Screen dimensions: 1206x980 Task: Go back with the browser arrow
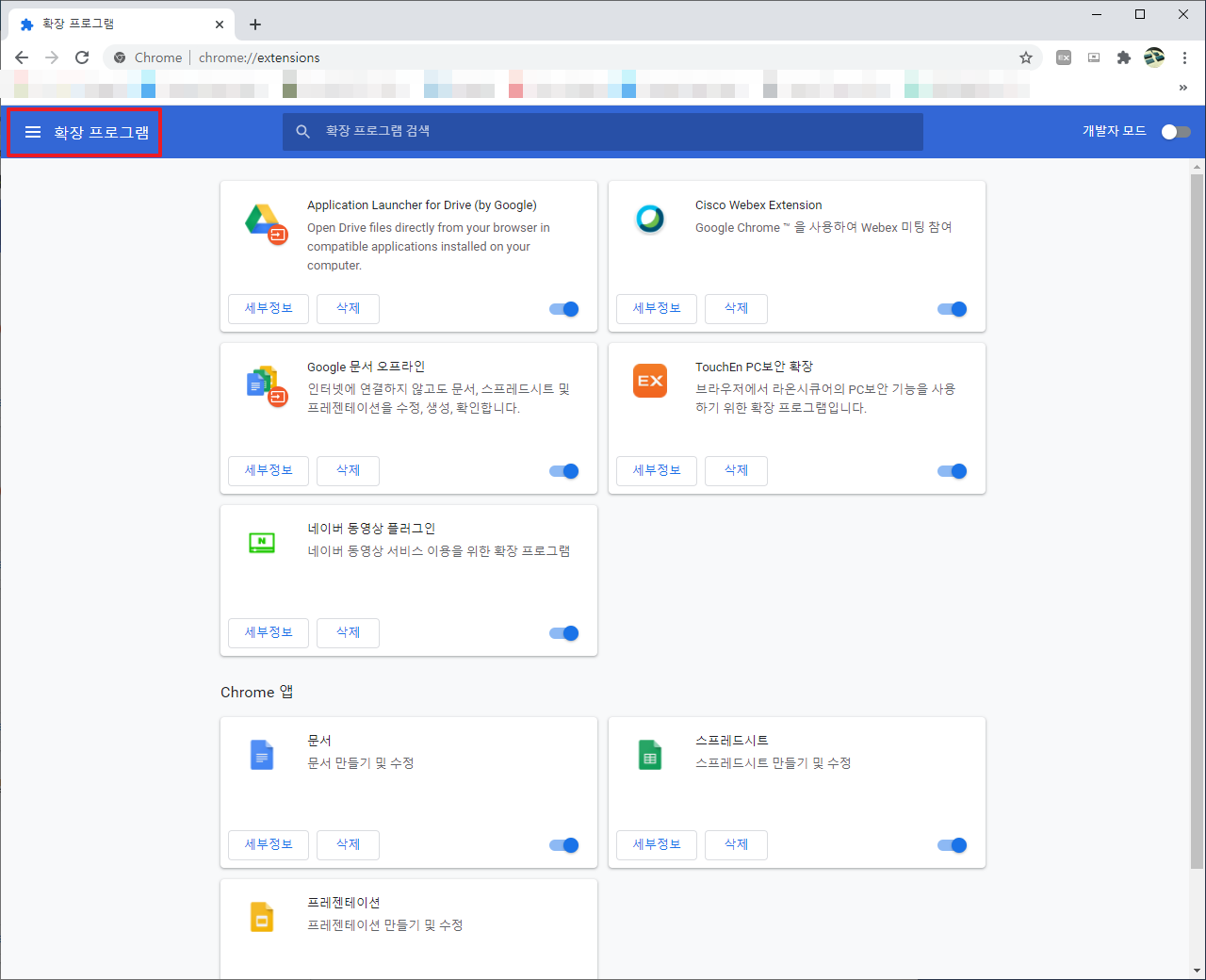(22, 57)
